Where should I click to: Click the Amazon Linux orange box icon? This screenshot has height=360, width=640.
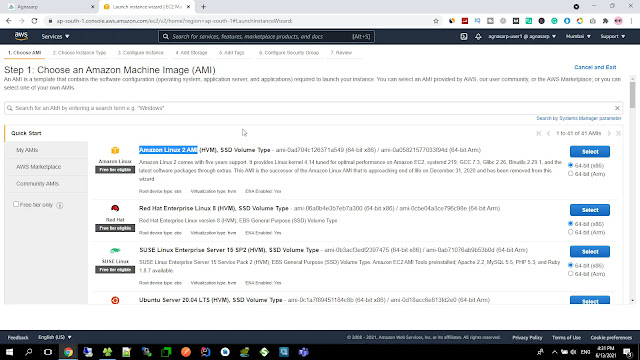click(115, 150)
